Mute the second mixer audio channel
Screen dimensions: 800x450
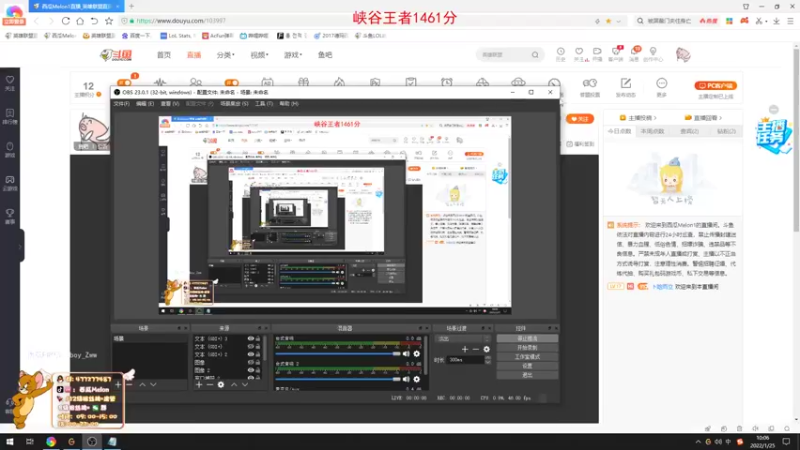406,379
